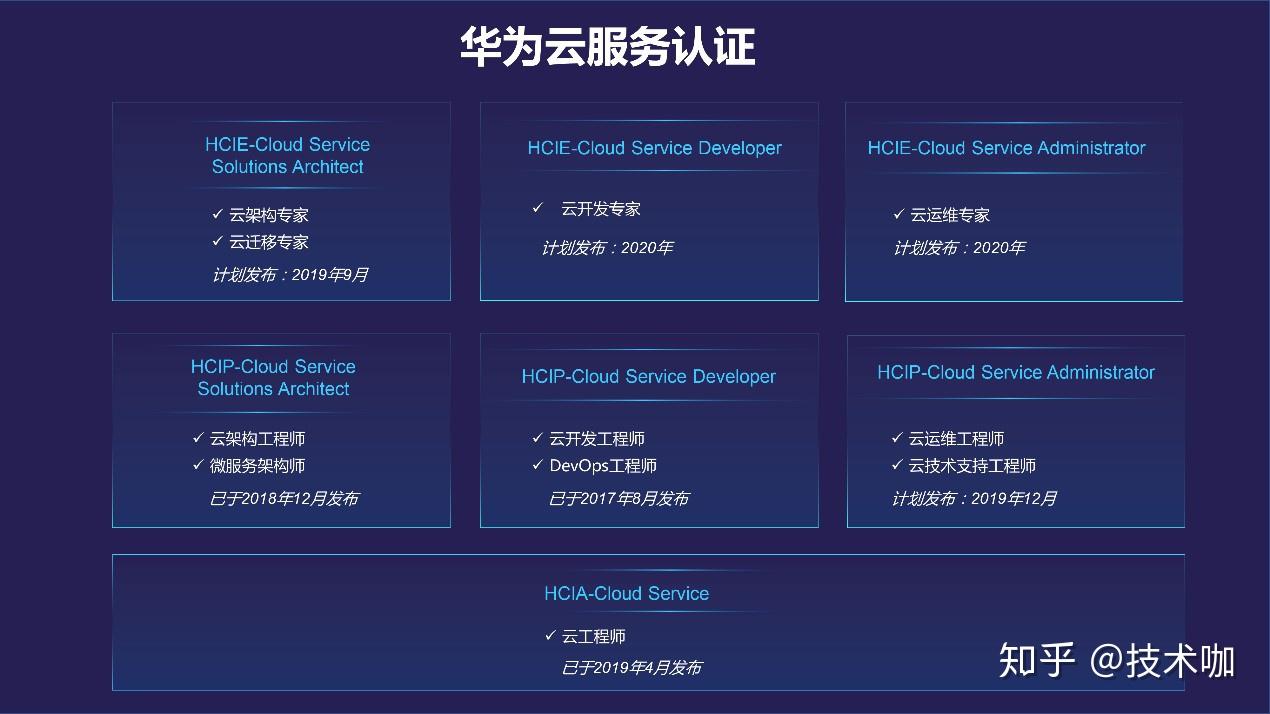Click the checkmark beside 云开发工程师

coord(538,438)
